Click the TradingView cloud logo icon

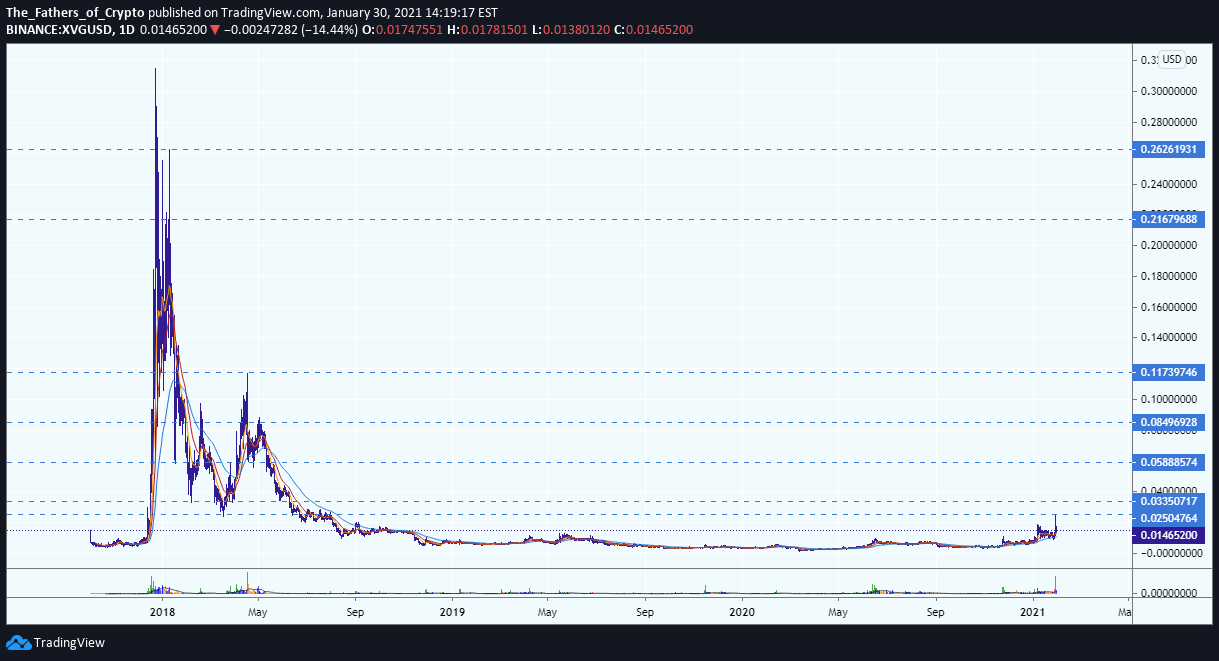pyautogui.click(x=18, y=643)
